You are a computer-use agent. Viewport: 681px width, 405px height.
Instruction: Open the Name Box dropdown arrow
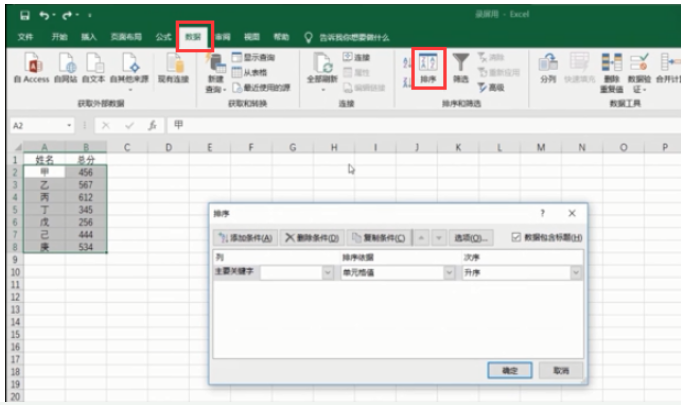(69, 125)
